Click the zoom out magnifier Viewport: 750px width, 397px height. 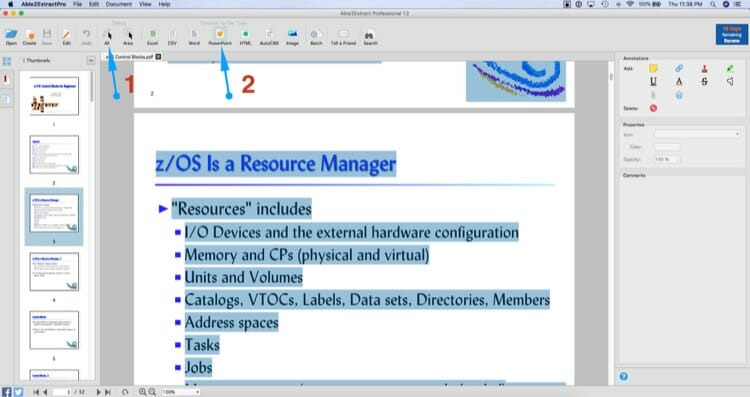[152, 392]
